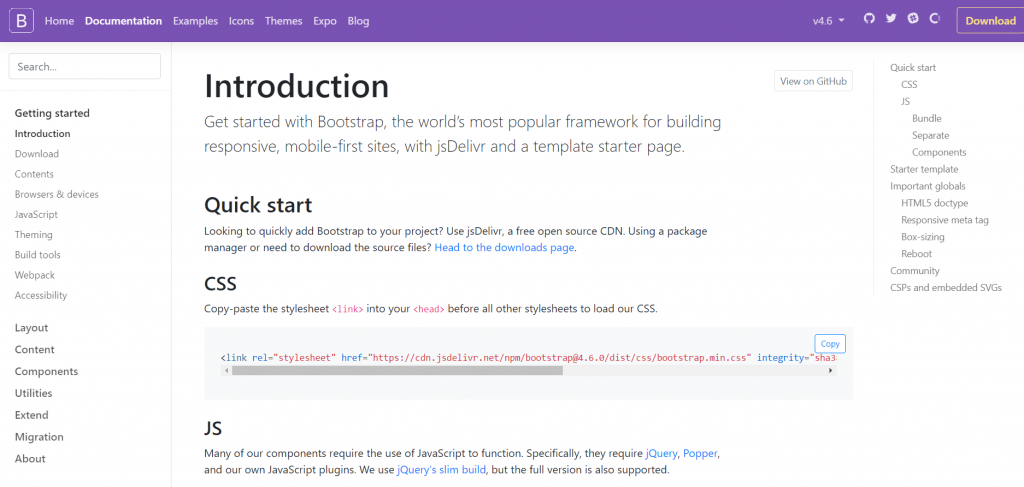Jump to Separate in table of contents
Screen dimensions: 1024x487
[931, 136]
